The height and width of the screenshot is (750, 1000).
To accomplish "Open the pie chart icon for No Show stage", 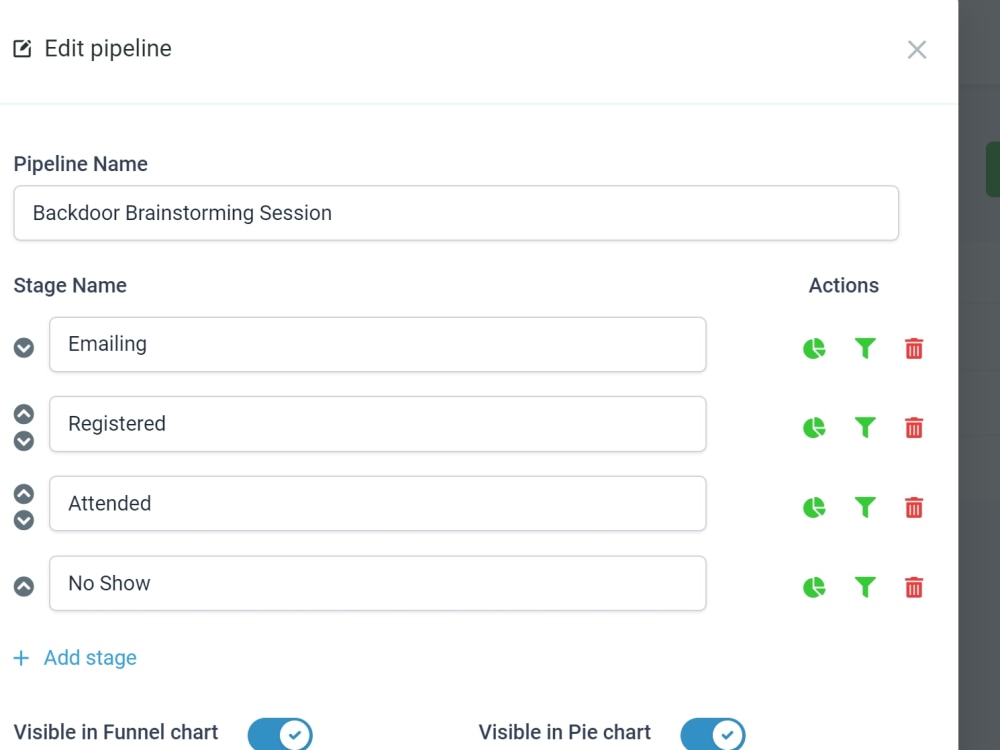I will (x=814, y=587).
